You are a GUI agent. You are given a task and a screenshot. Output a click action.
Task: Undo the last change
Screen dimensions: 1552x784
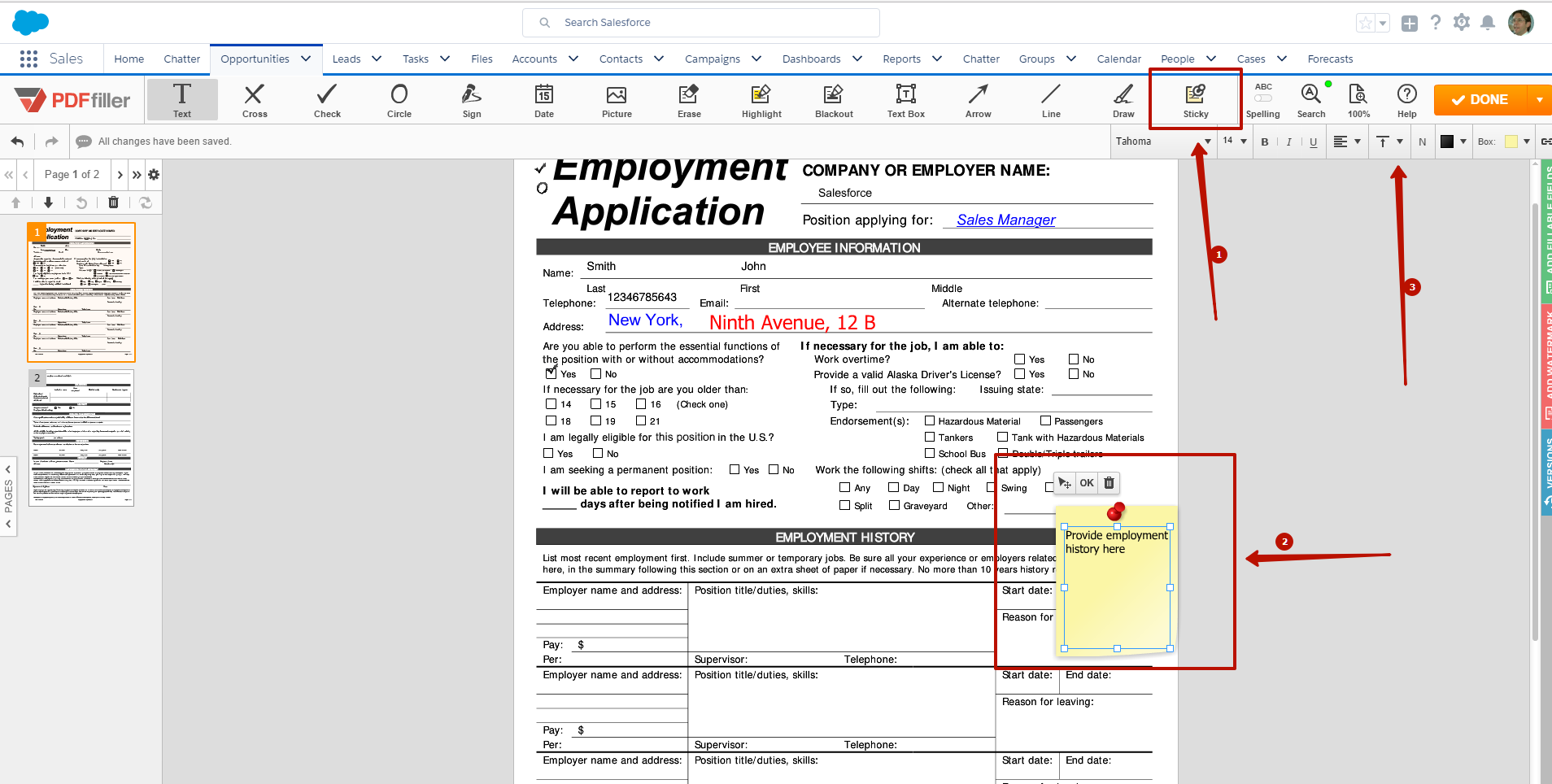18,142
